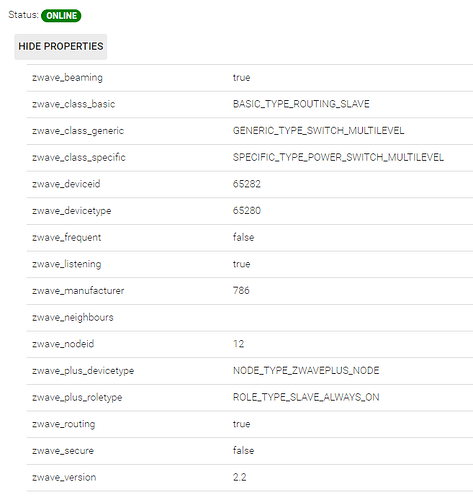Screen dimensions: 473x500
Task: Click the NODE_TYPE_ZWAVEPLUS_NODE value
Action: tap(306, 371)
